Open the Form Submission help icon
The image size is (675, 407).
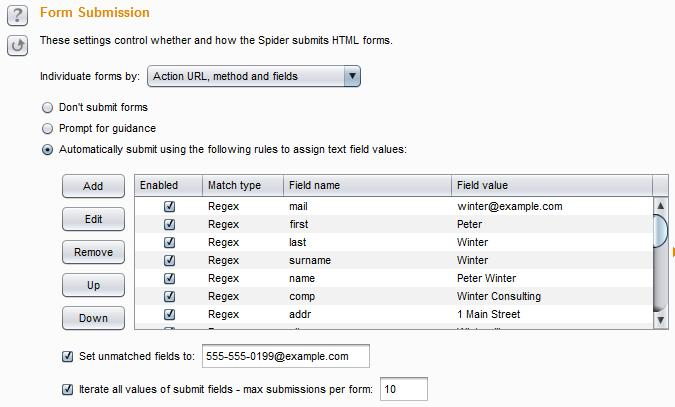[17, 16]
